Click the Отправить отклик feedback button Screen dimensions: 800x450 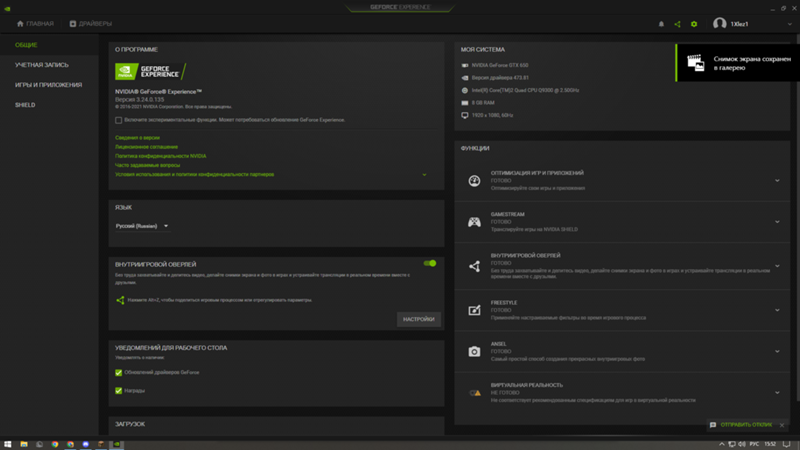[x=746, y=425]
